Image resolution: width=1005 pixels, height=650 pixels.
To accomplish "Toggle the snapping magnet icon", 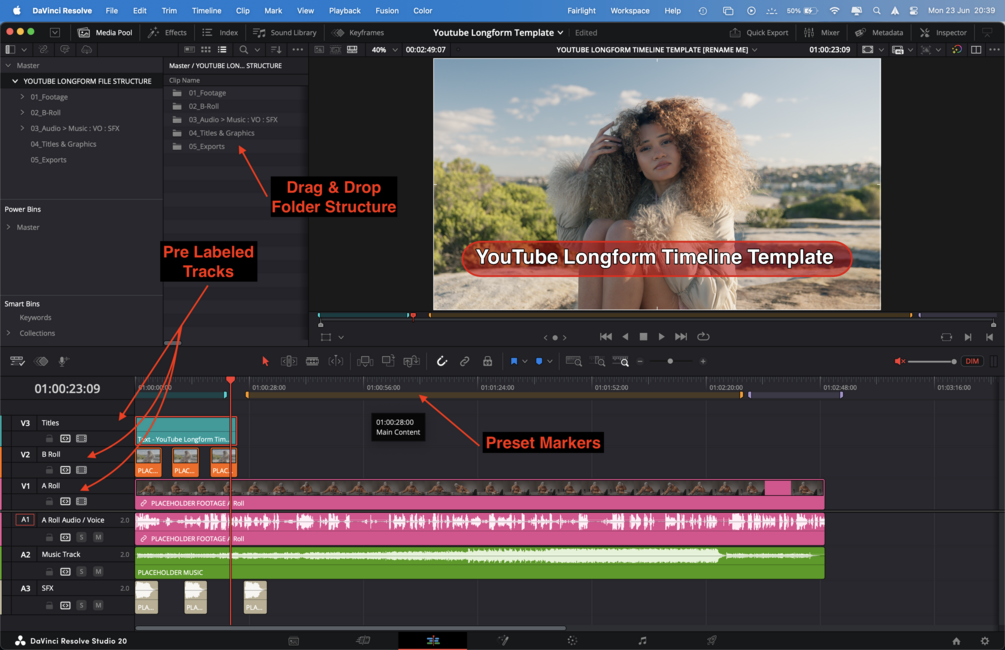I will coord(442,362).
